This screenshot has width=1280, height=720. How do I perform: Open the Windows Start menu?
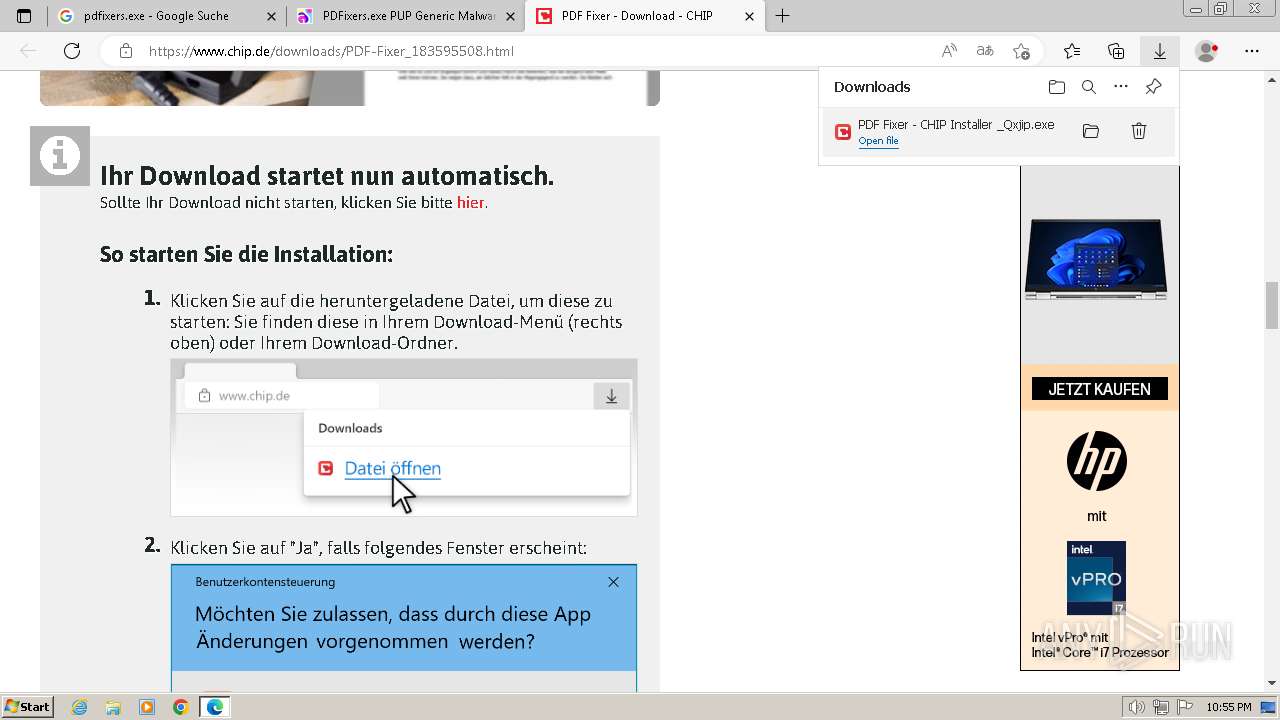(x=27, y=707)
